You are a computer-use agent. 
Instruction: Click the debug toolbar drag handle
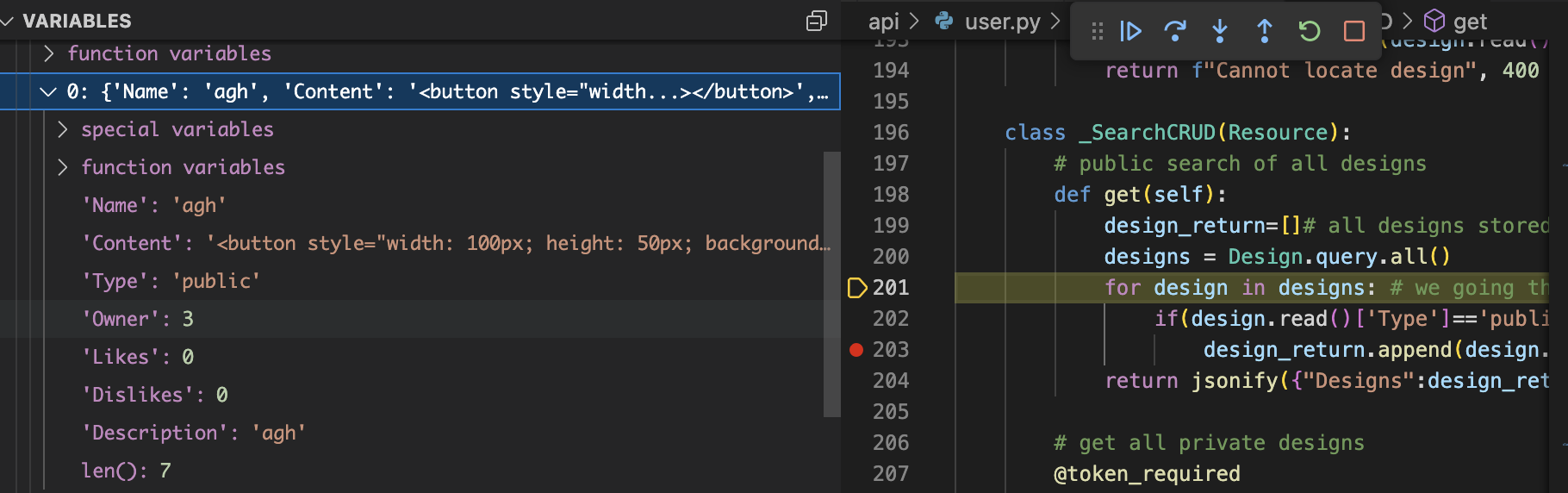(x=1097, y=32)
